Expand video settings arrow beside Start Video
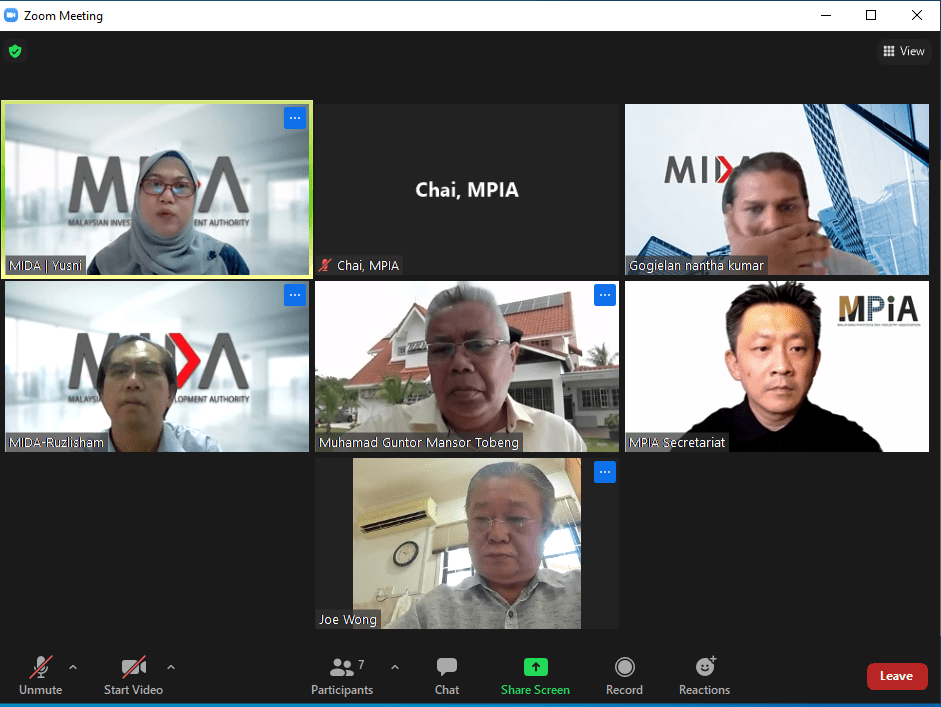Screen dimensions: 941x707 (171, 667)
